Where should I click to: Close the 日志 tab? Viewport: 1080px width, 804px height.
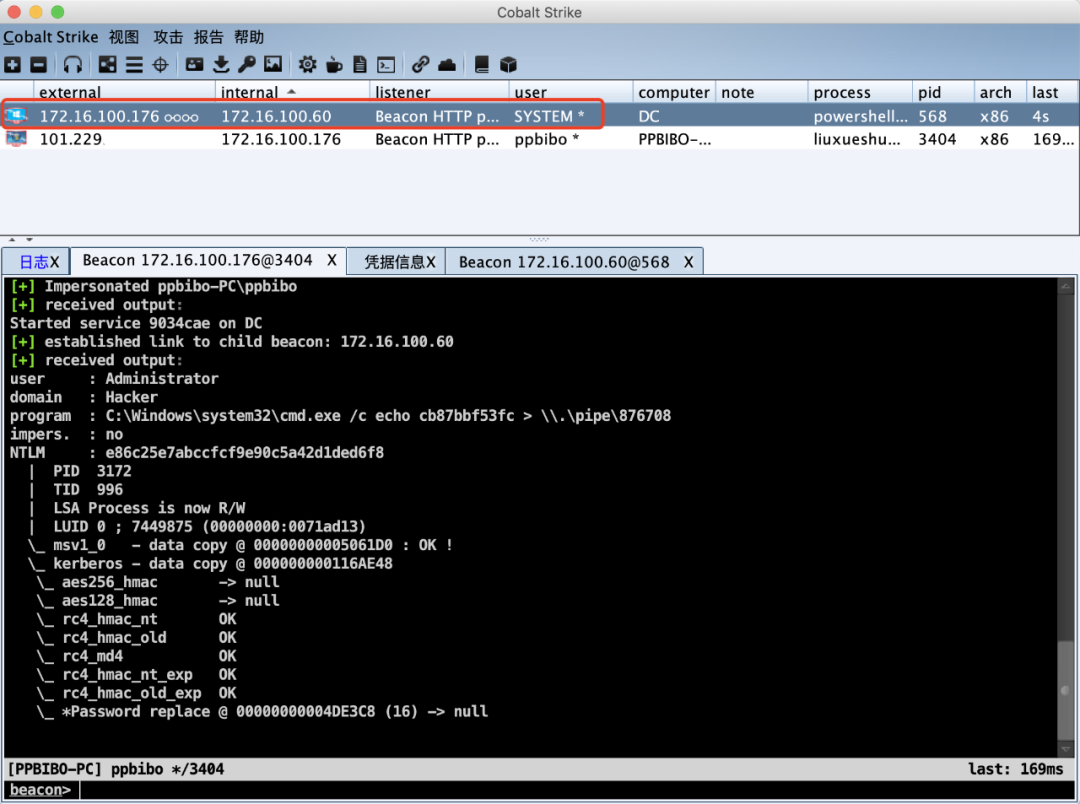click(x=55, y=262)
